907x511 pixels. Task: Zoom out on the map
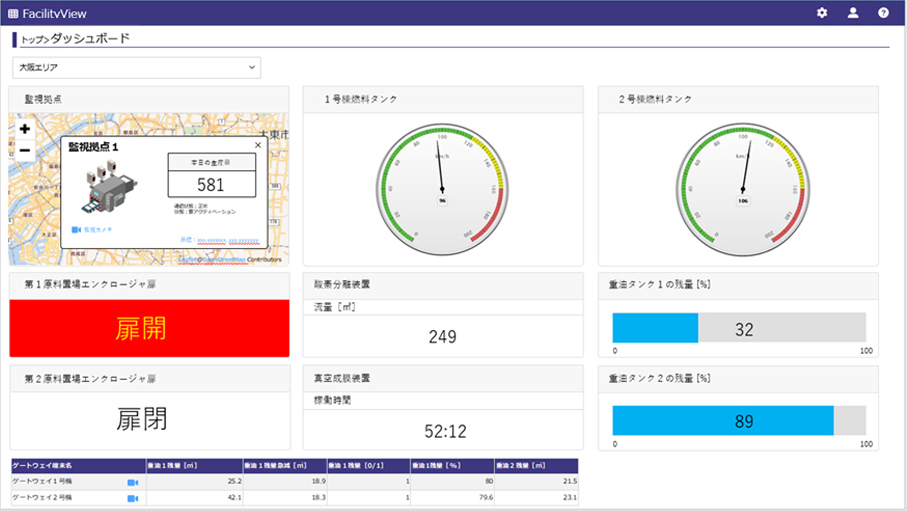(x=24, y=150)
